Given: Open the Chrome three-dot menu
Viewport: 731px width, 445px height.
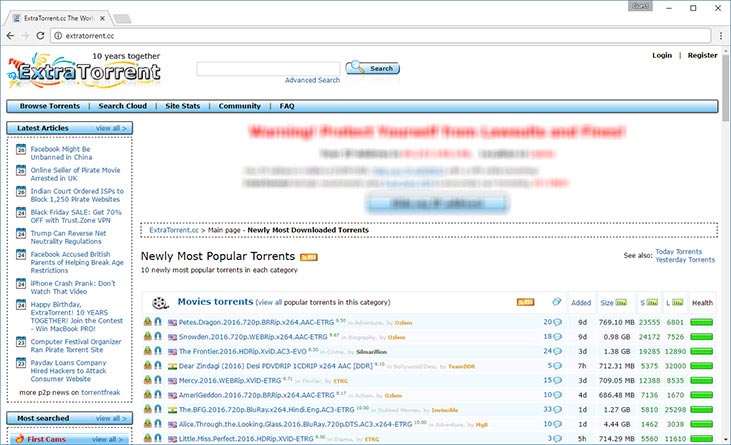Looking at the screenshot, I should coord(721,36).
